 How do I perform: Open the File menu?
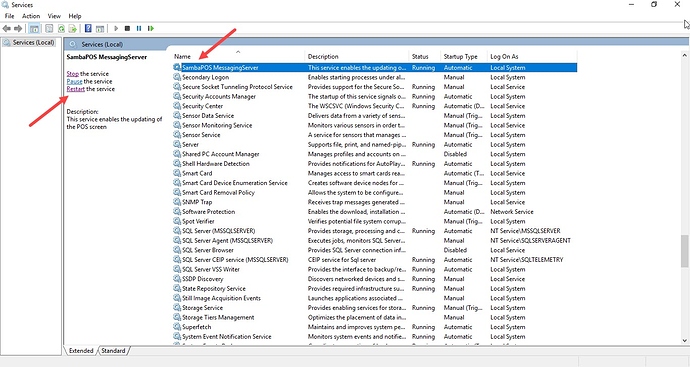click(x=9, y=16)
